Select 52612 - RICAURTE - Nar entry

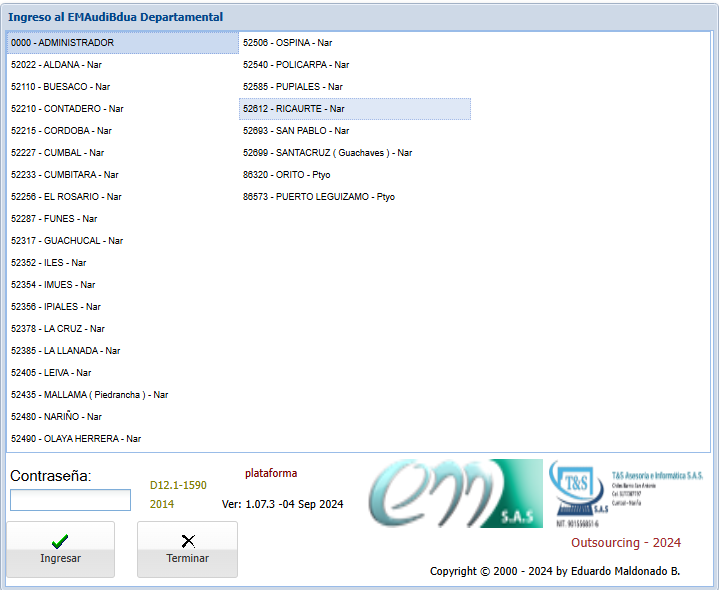[x=294, y=109]
